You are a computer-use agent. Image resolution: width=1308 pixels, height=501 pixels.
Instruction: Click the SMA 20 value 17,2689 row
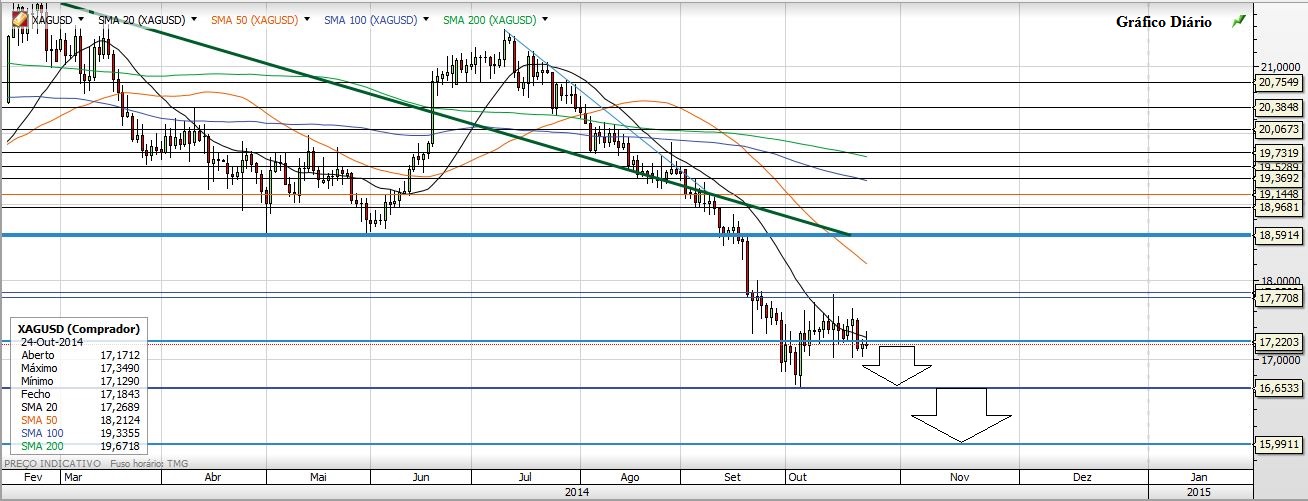coord(80,406)
